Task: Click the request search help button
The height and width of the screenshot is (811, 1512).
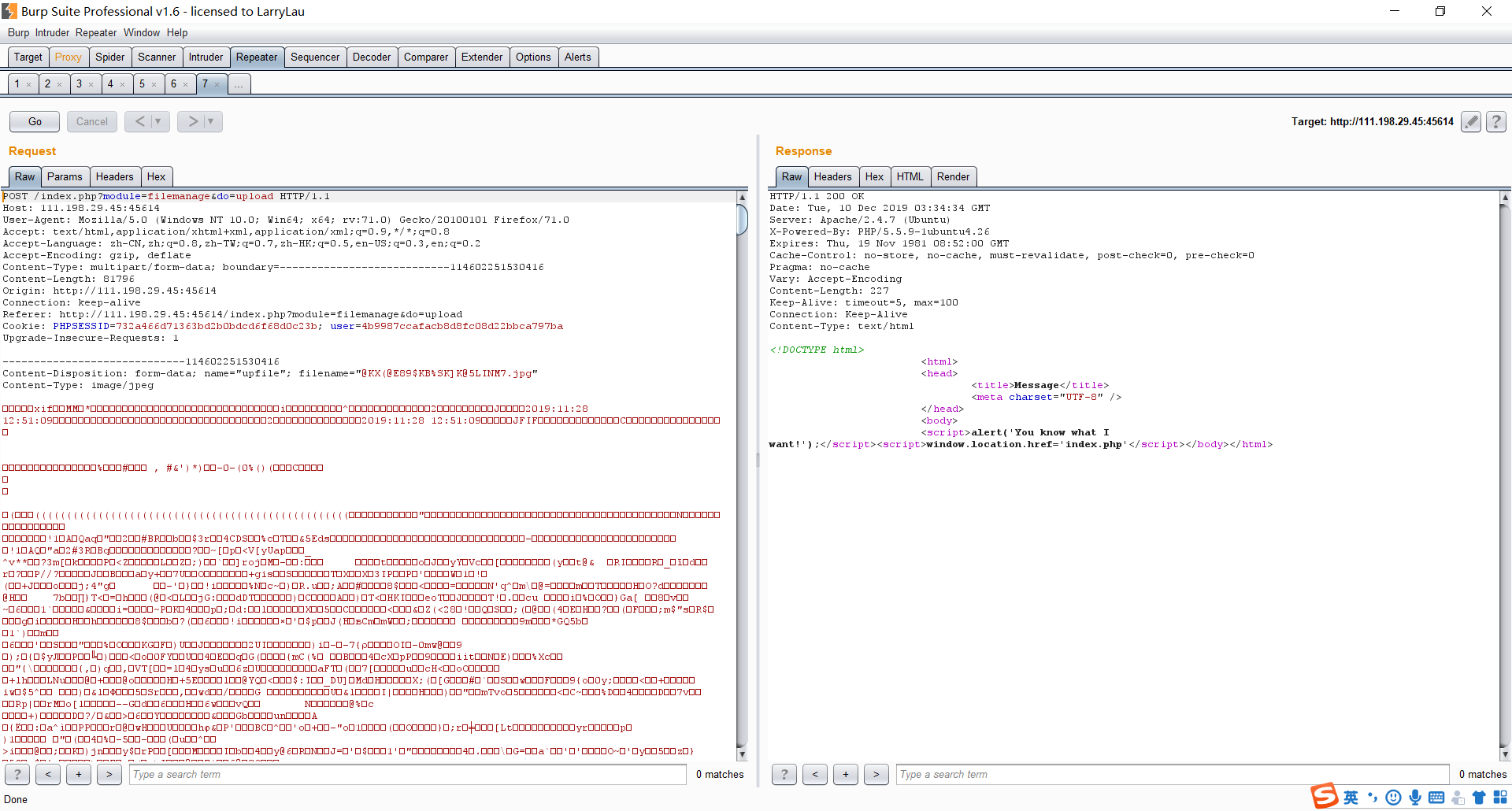Action: pos(17,774)
